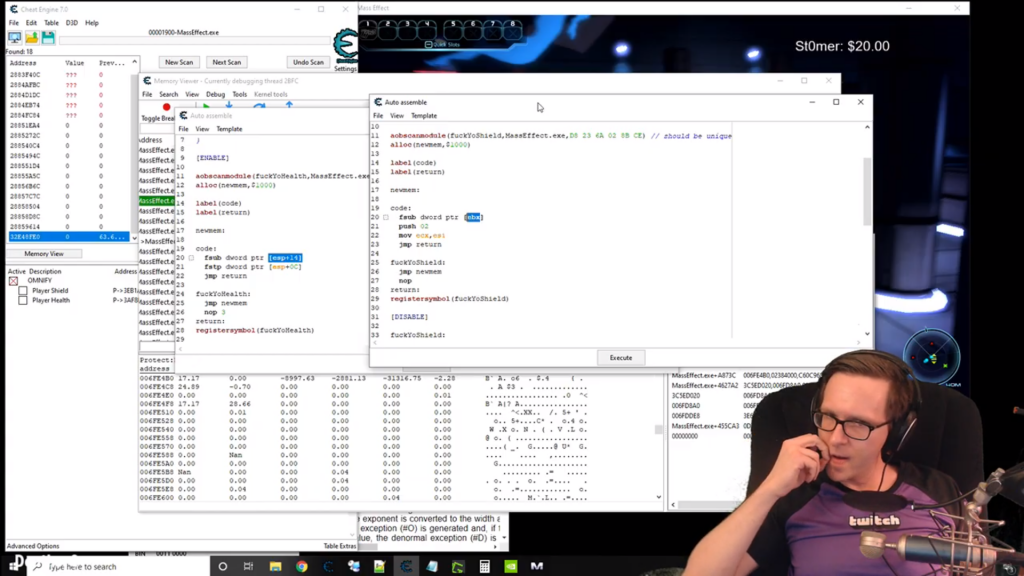The width and height of the screenshot is (1024, 576).
Task: Click the red breakpoint dot in Memory Viewer
Action: click(x=166, y=107)
